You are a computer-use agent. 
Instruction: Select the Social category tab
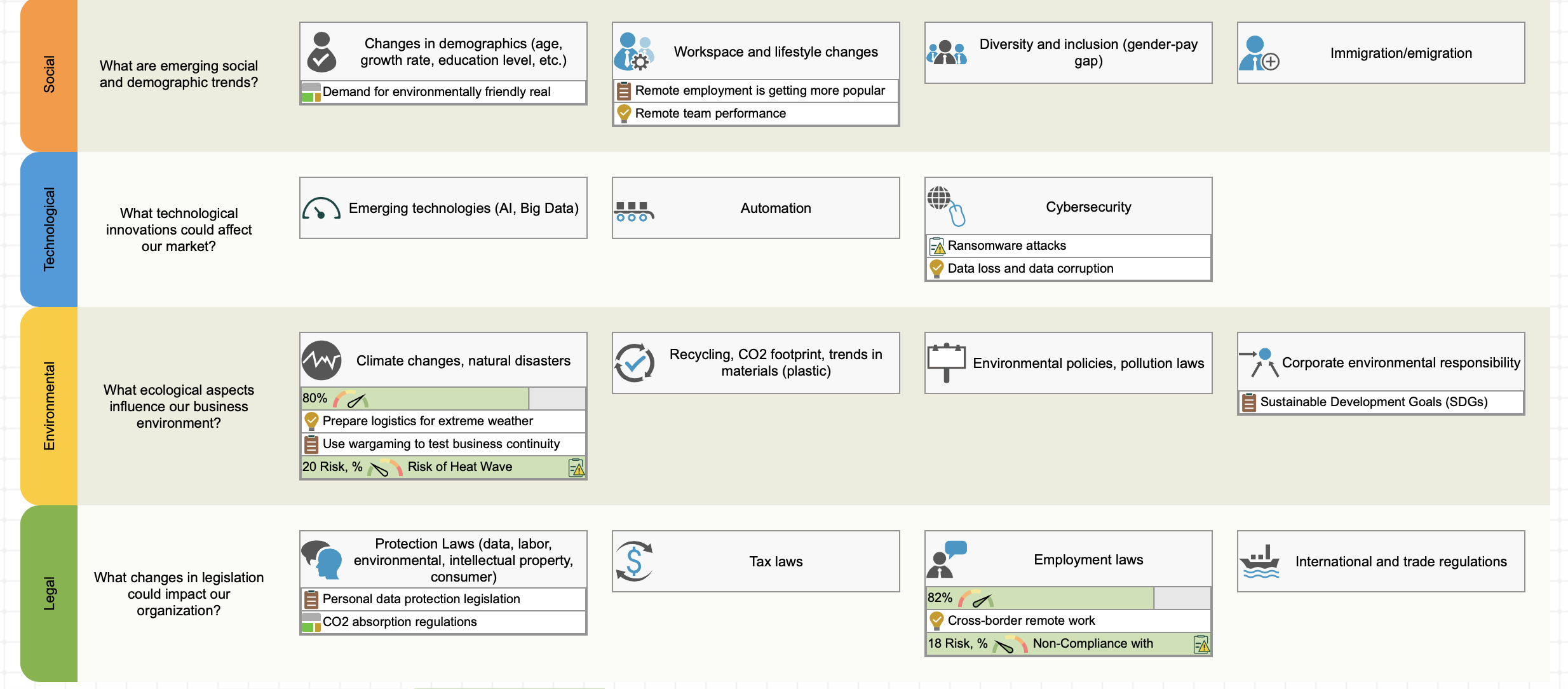click(49, 75)
